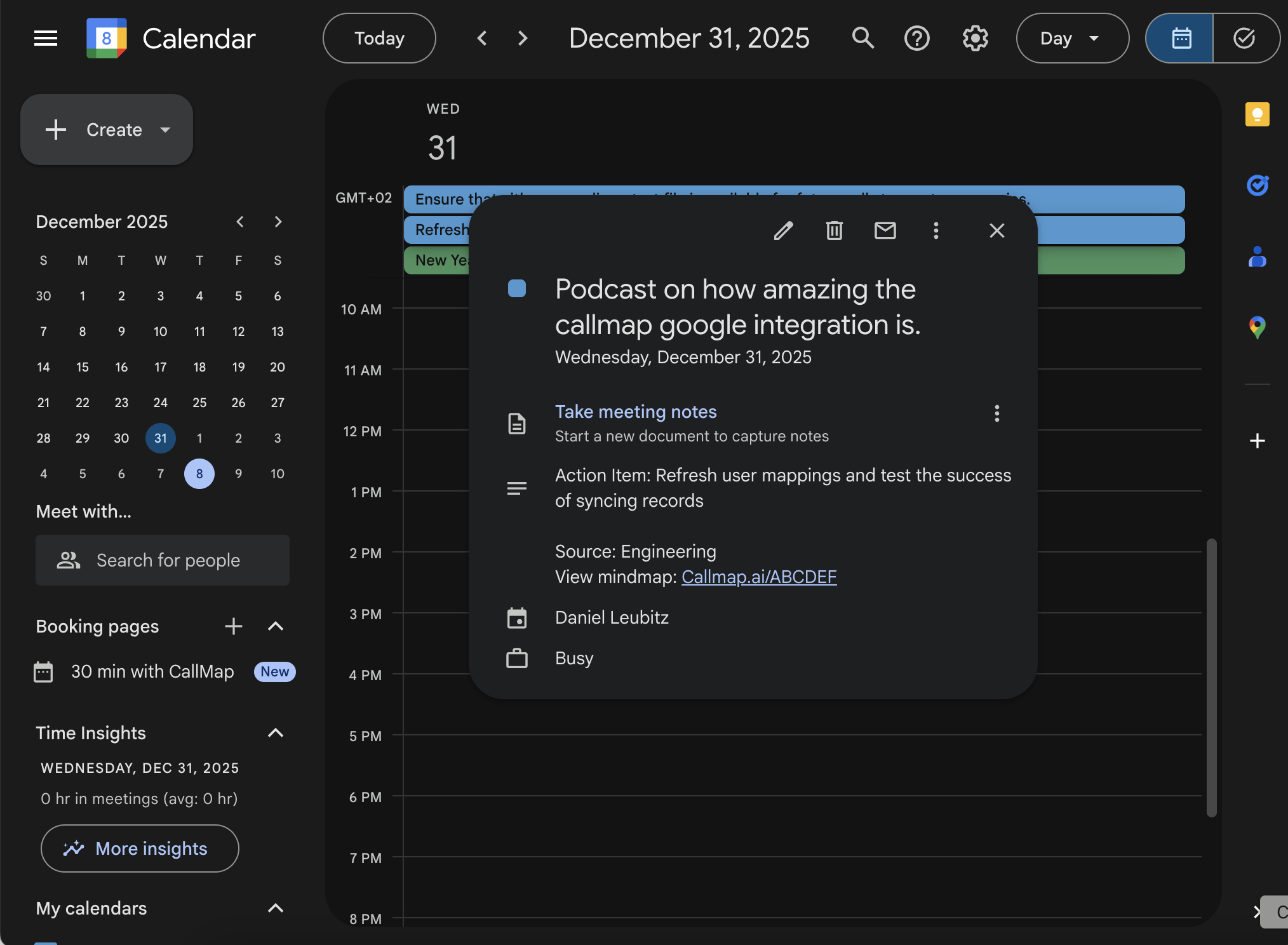Email event details envelope icon

pos(885,231)
